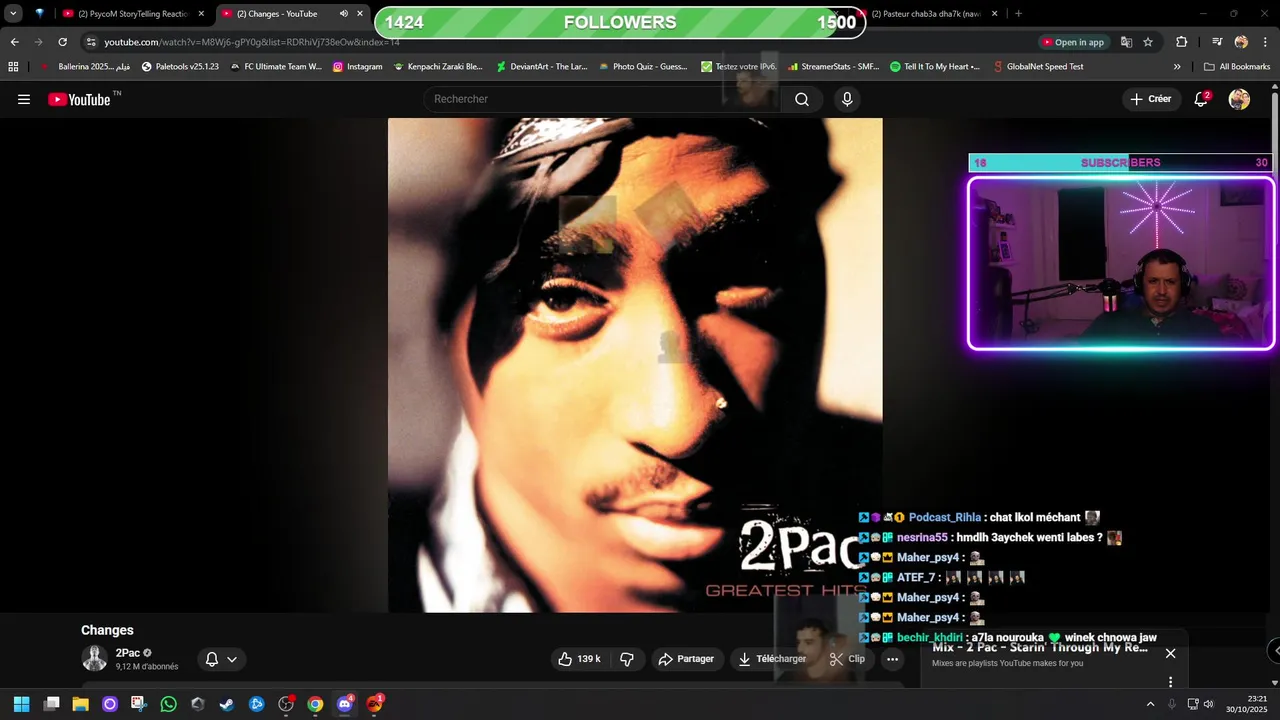Image resolution: width=1280 pixels, height=720 pixels.
Task: Switch to Pasteur chab3a dha7k tab
Action: tap(926, 14)
